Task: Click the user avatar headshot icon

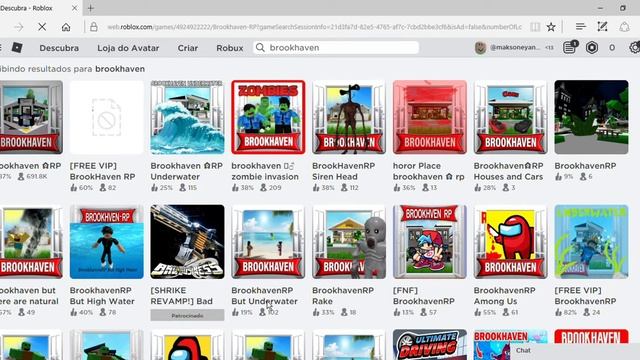Action: pos(480,48)
